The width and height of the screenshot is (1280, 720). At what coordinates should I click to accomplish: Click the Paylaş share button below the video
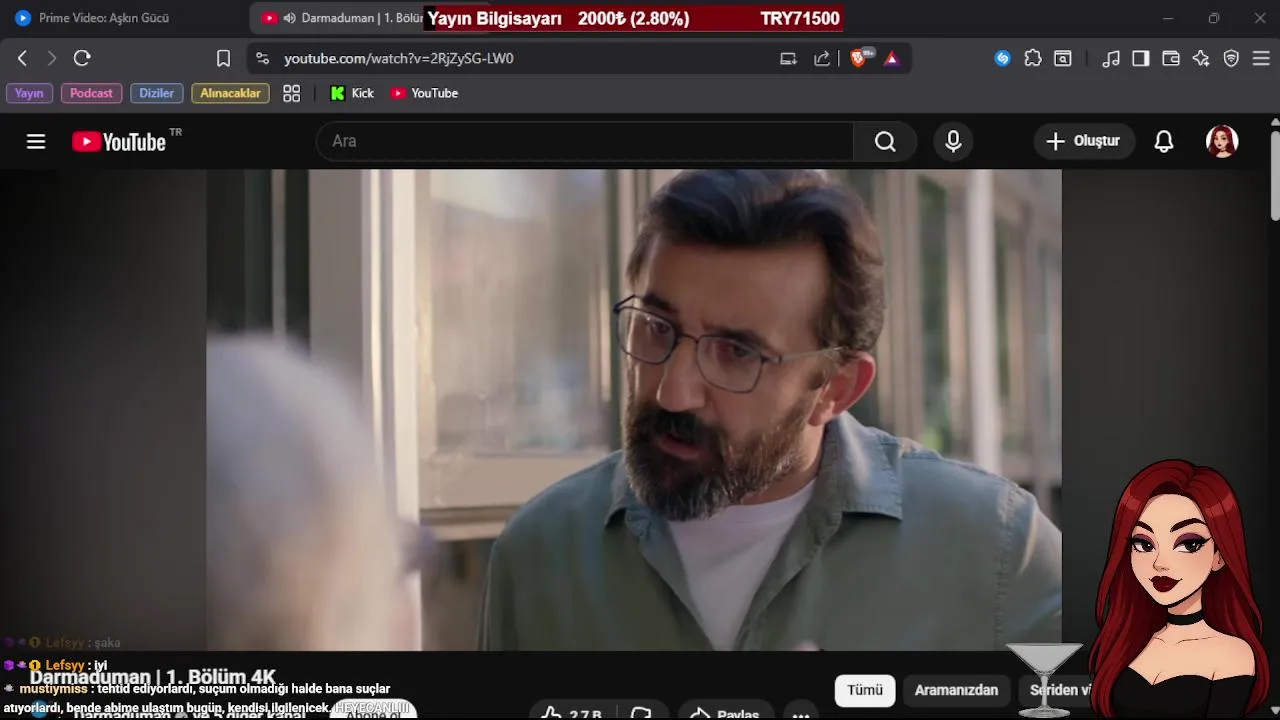(x=727, y=713)
